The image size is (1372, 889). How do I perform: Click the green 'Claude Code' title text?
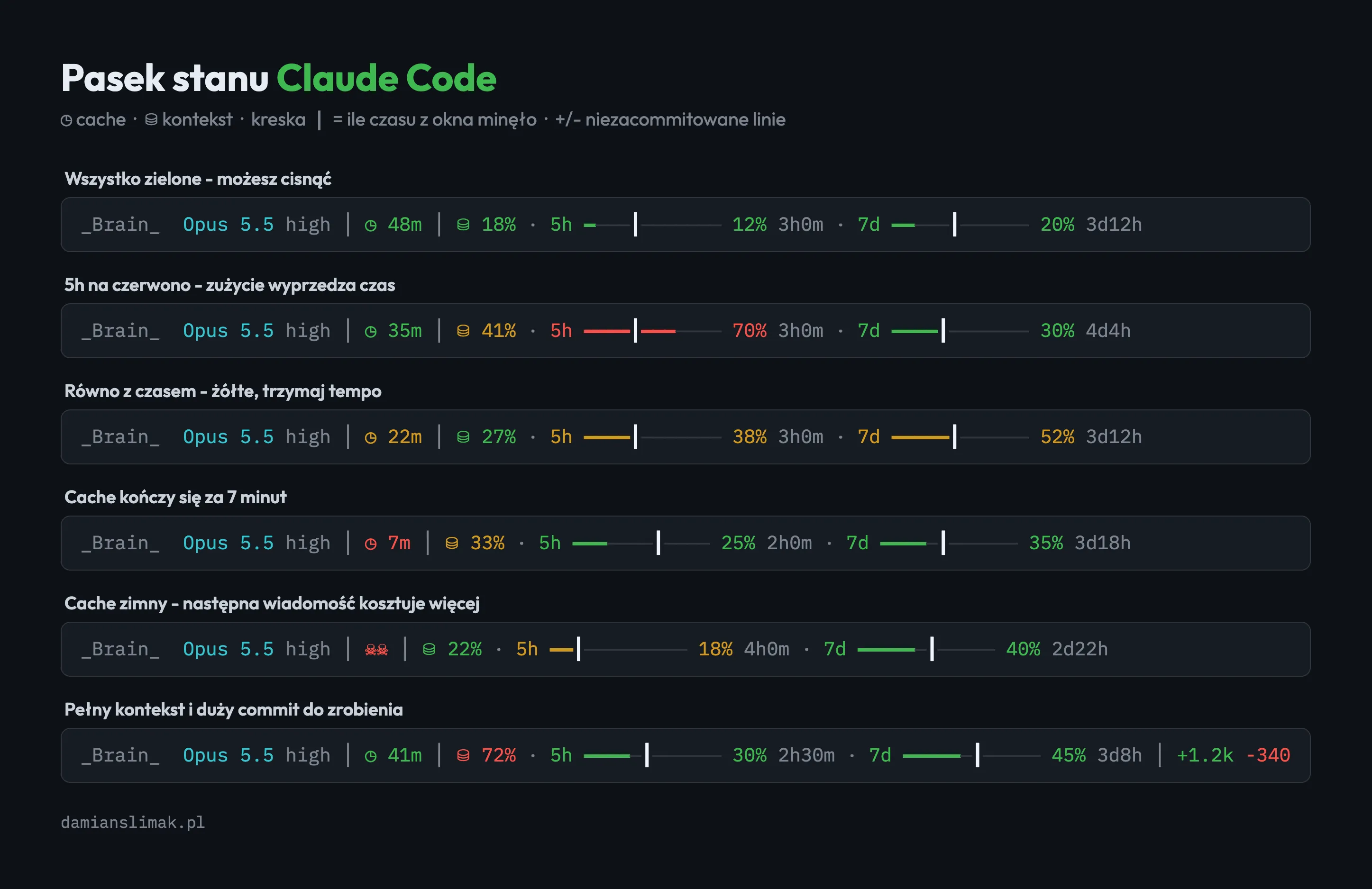386,78
